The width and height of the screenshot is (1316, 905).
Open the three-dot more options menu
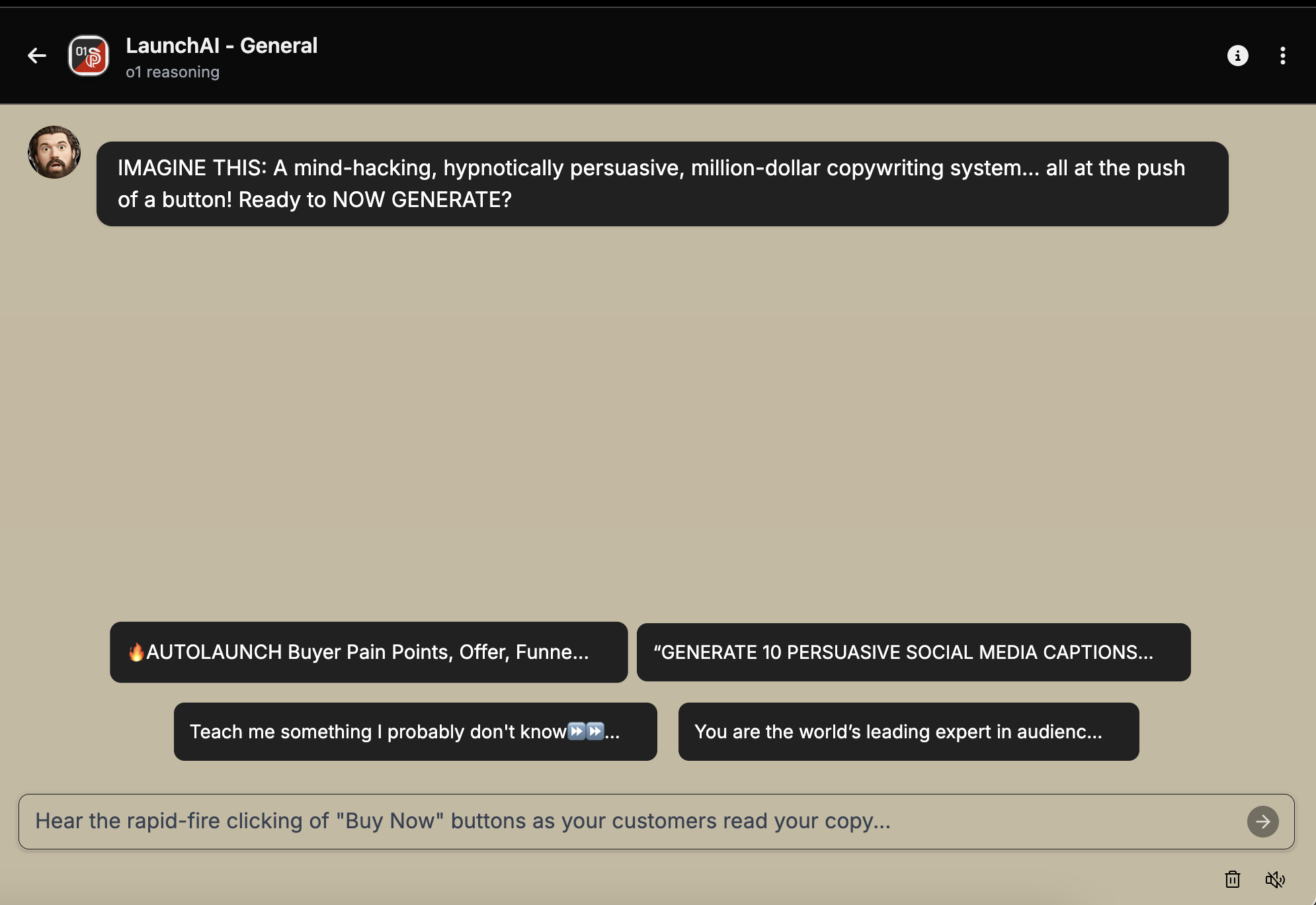pyautogui.click(x=1282, y=56)
